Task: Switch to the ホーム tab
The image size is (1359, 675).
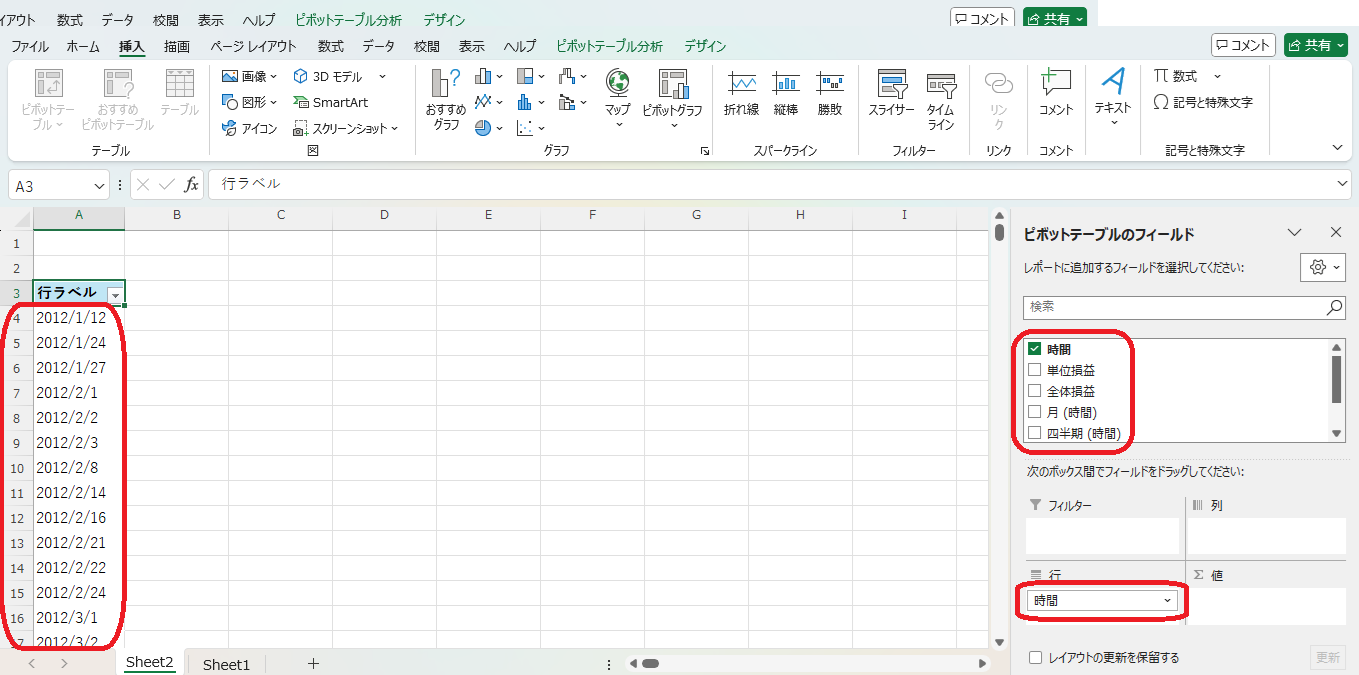Action: (x=83, y=46)
